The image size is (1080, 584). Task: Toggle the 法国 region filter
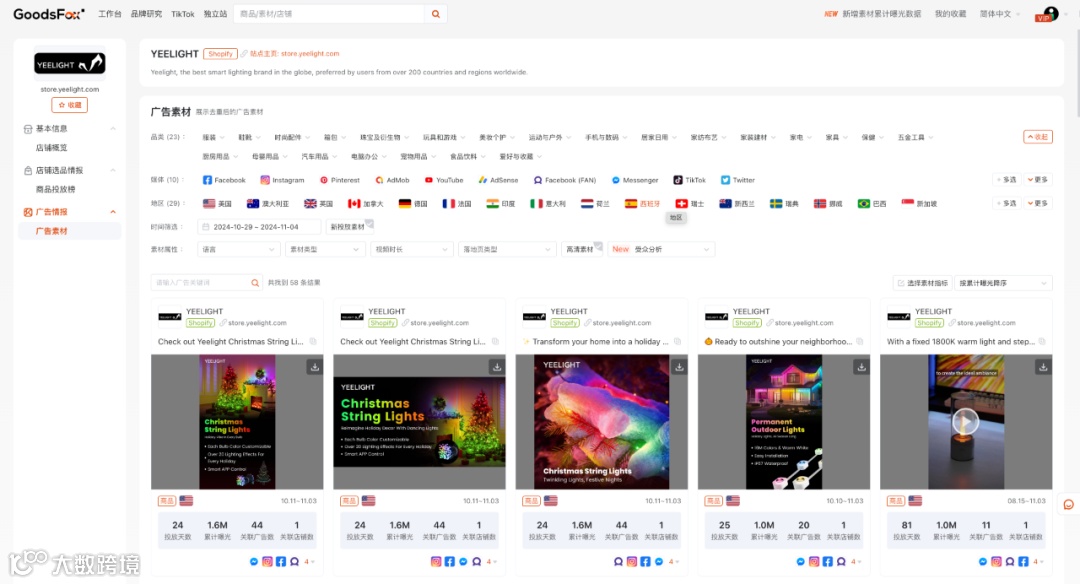point(457,204)
